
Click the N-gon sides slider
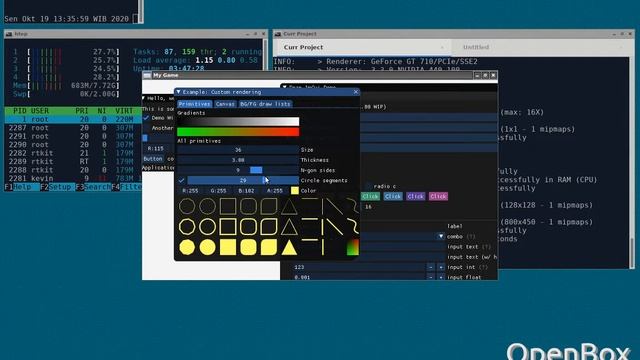[238, 170]
